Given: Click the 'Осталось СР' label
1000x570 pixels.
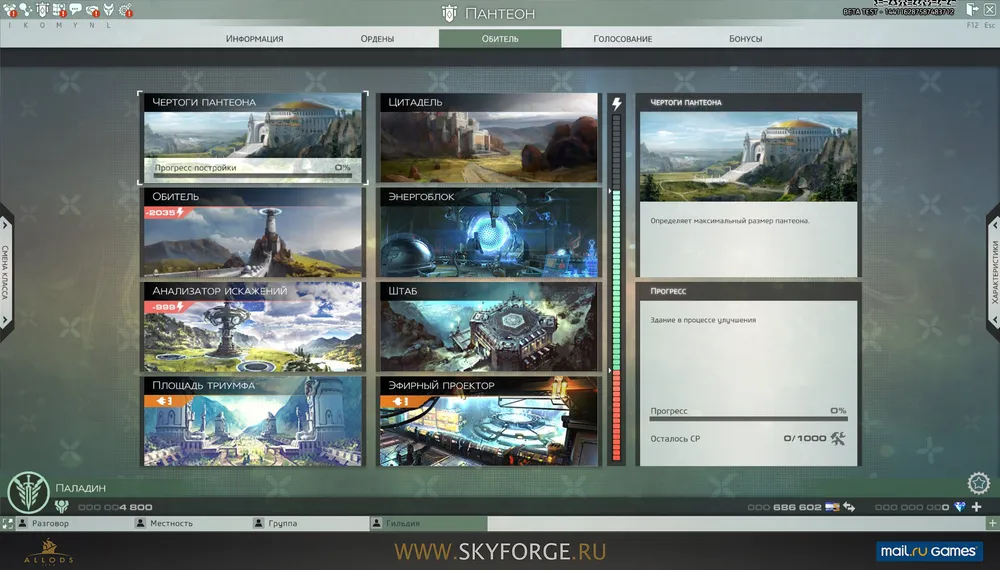Looking at the screenshot, I should tap(675, 439).
